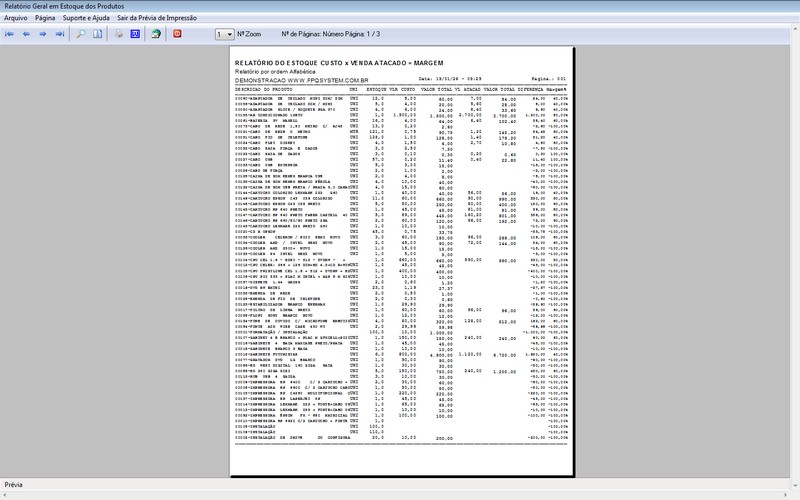Click the previous page arrow
The height and width of the screenshot is (500, 800).
[x=27, y=33]
